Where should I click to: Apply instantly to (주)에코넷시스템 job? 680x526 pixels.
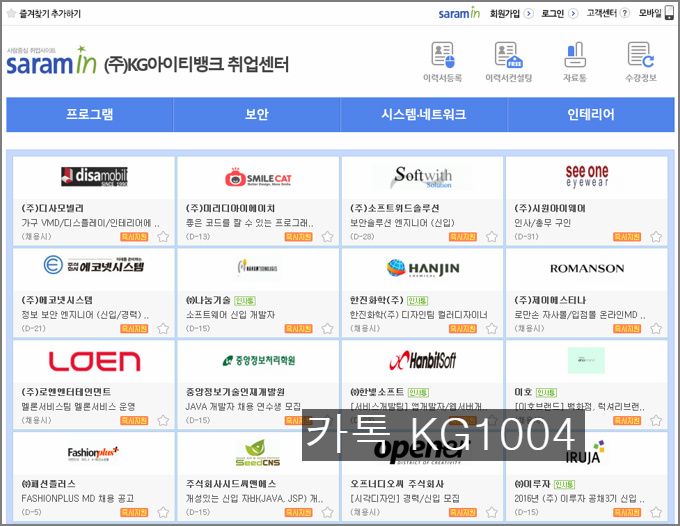click(134, 329)
